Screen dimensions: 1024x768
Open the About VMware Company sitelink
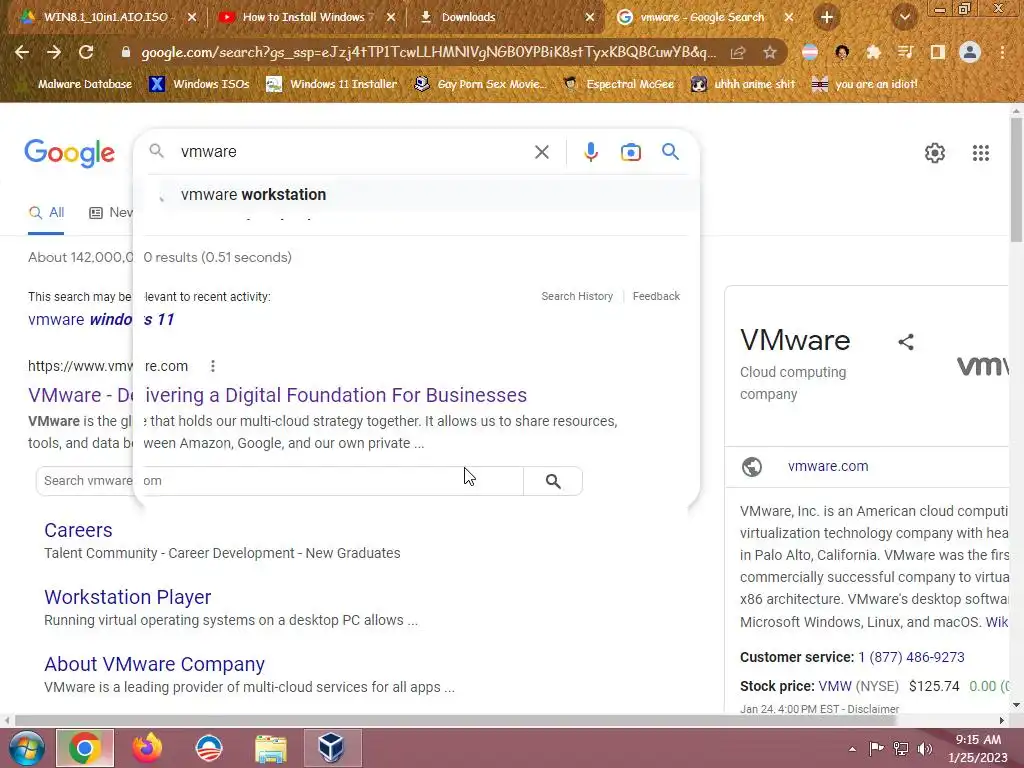pyautogui.click(x=155, y=664)
